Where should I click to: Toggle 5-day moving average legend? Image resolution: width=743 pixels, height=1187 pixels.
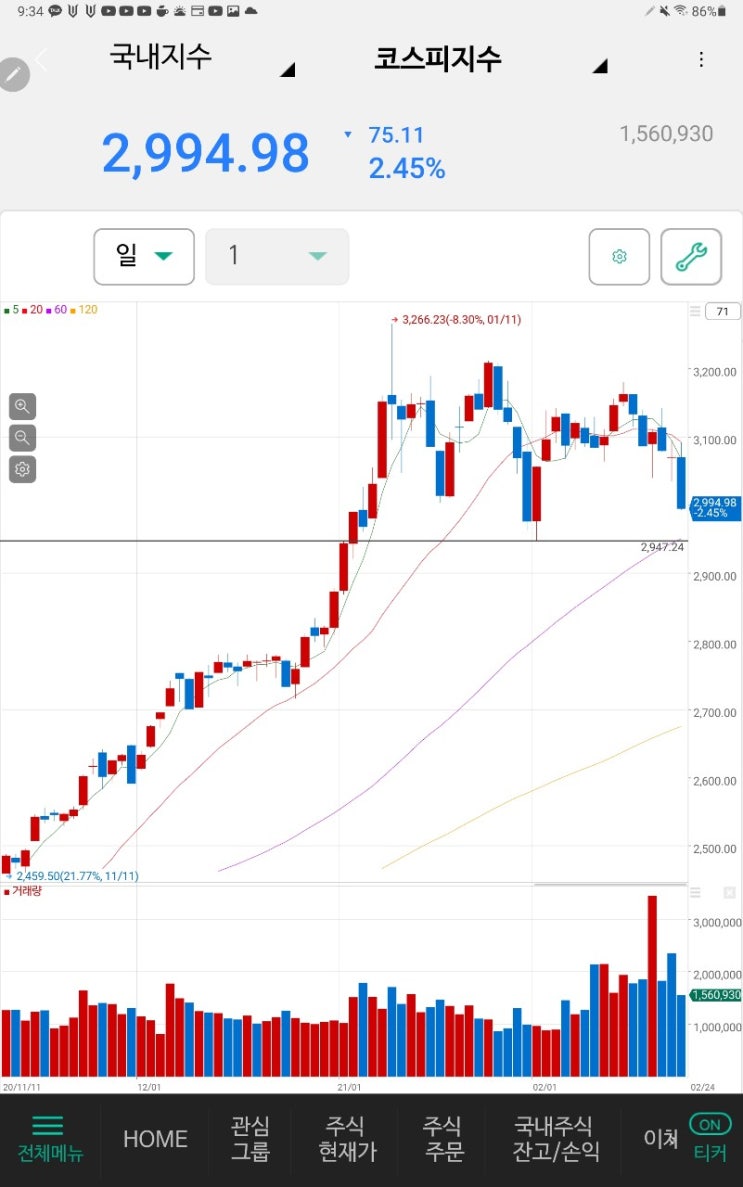point(11,310)
